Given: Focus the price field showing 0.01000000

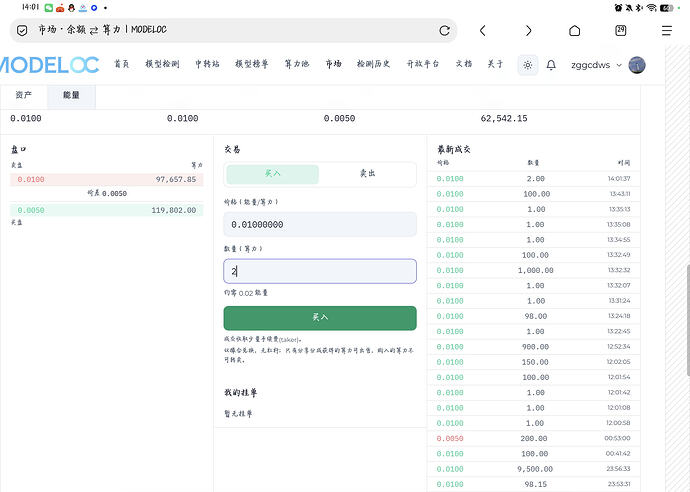Looking at the screenshot, I should pyautogui.click(x=320, y=224).
